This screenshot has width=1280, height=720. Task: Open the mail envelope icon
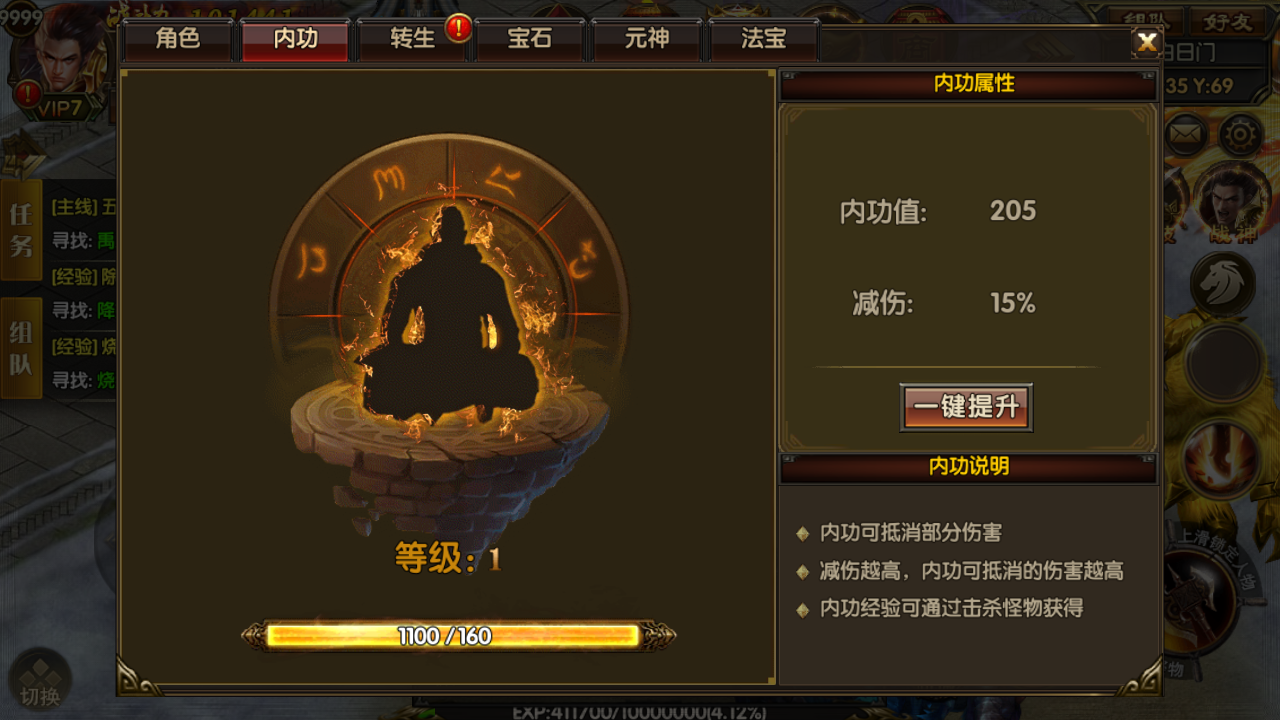1186,135
